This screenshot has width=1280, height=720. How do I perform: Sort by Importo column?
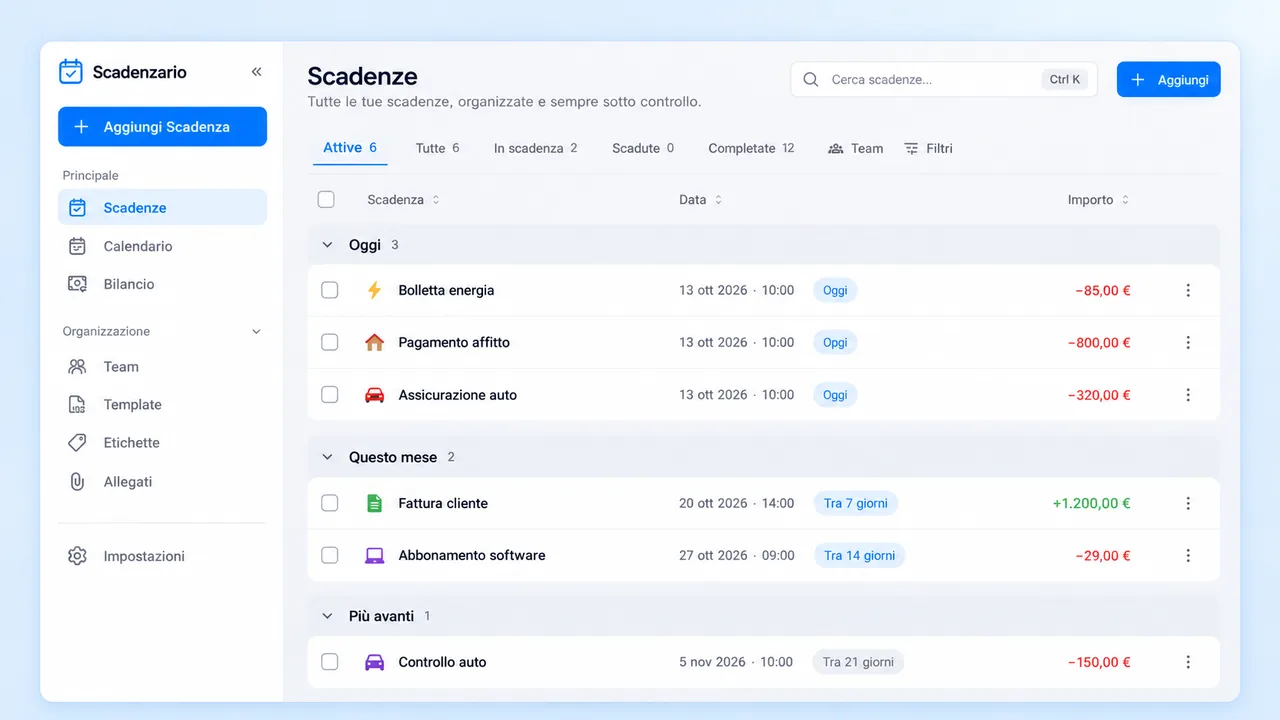tap(1098, 200)
